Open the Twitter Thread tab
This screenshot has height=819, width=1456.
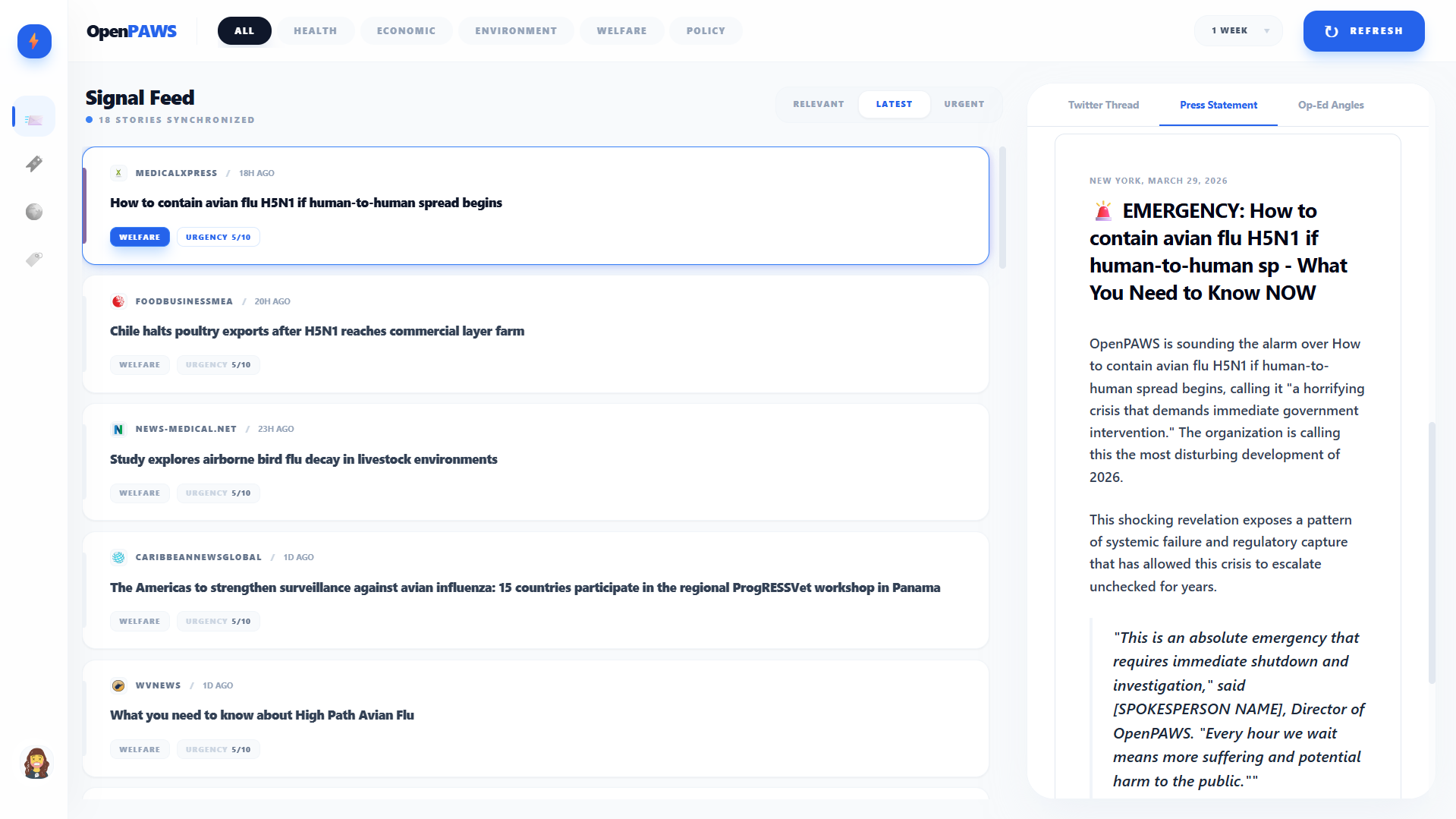1103,106
